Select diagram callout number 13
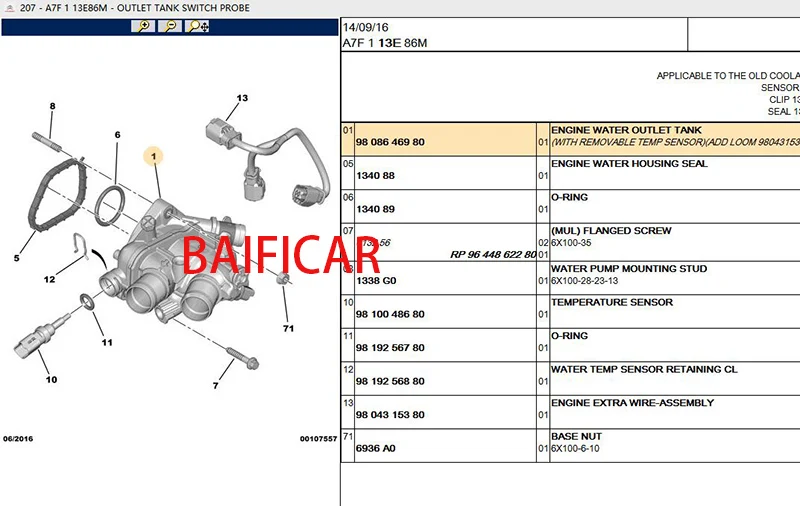The image size is (800, 506). pyautogui.click(x=242, y=98)
